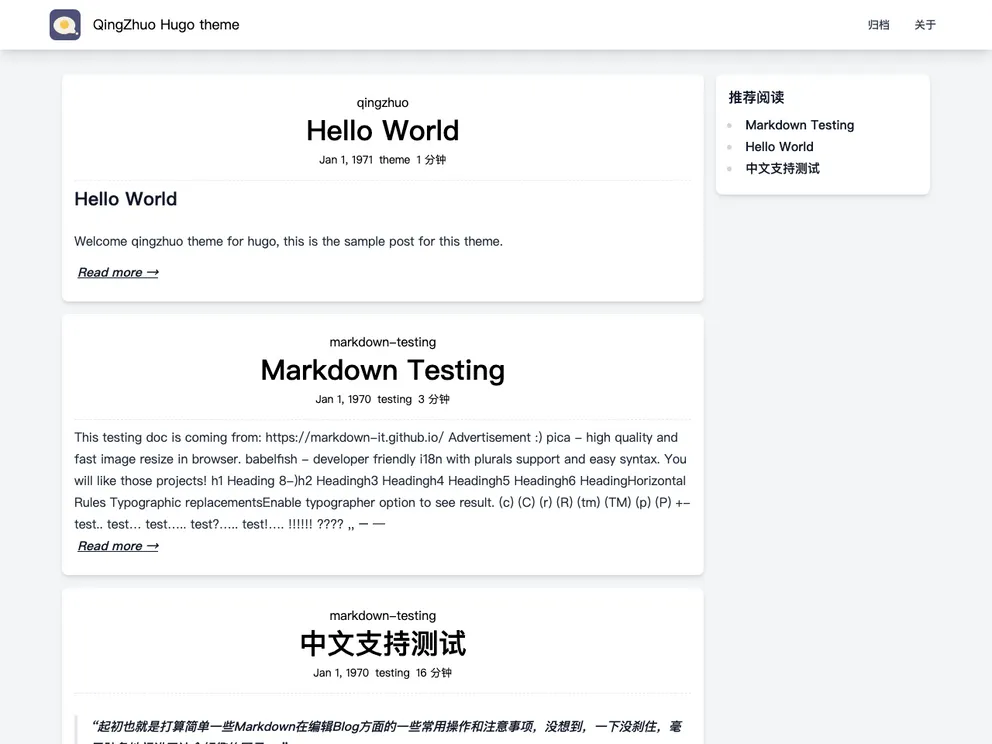Open the 归档 menu item
This screenshot has width=992, height=744.
[878, 25]
